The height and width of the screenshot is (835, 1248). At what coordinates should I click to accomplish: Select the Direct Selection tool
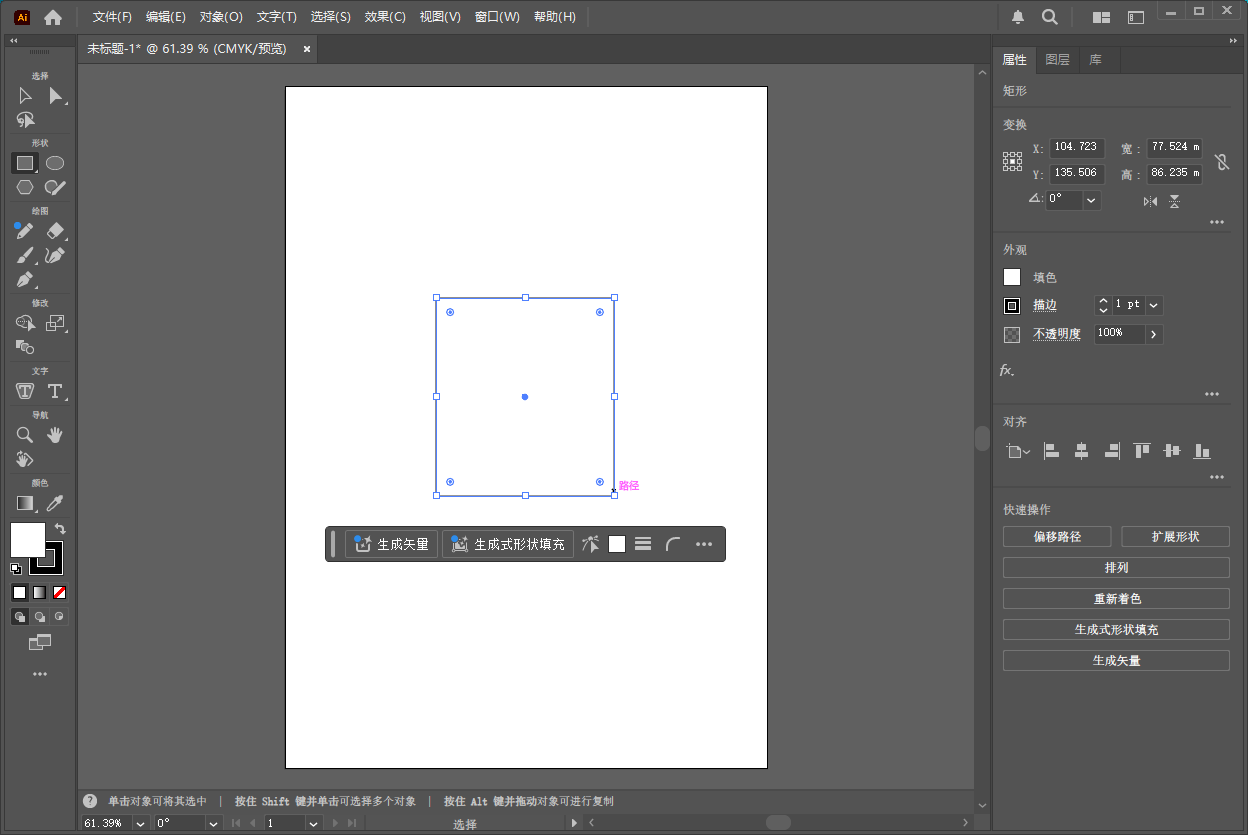click(55, 95)
